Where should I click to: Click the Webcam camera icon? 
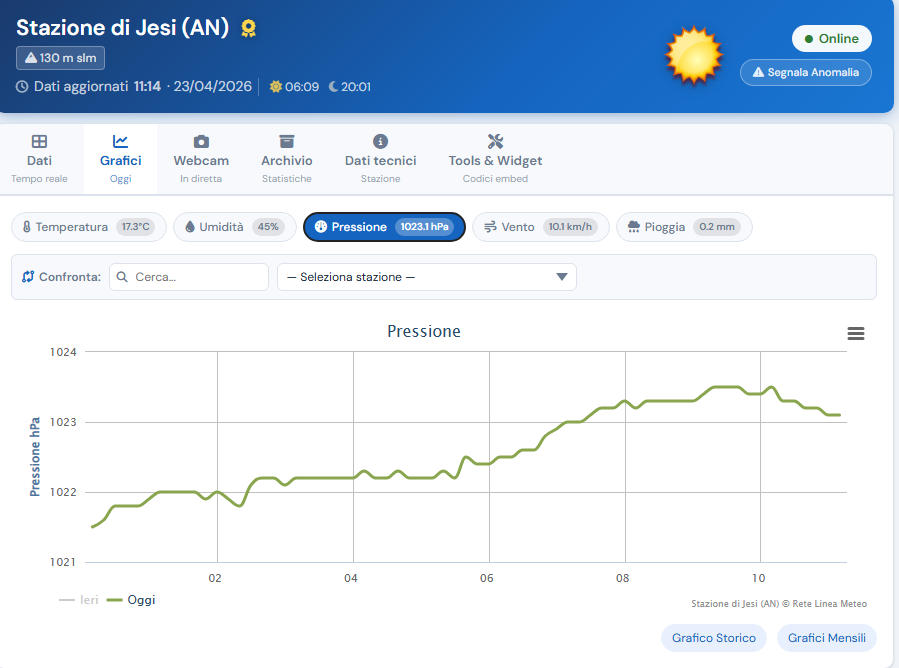(x=201, y=142)
